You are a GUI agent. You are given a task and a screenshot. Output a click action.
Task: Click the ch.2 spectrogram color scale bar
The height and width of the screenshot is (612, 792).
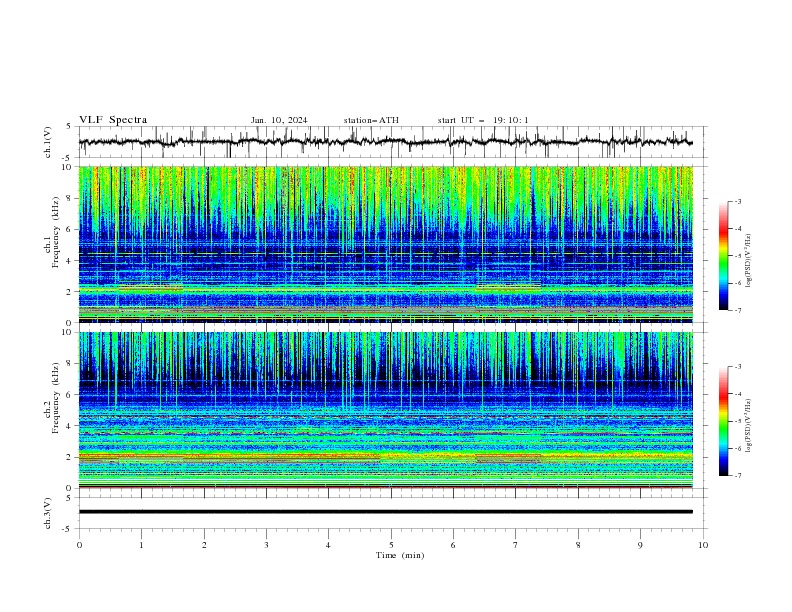click(x=723, y=421)
